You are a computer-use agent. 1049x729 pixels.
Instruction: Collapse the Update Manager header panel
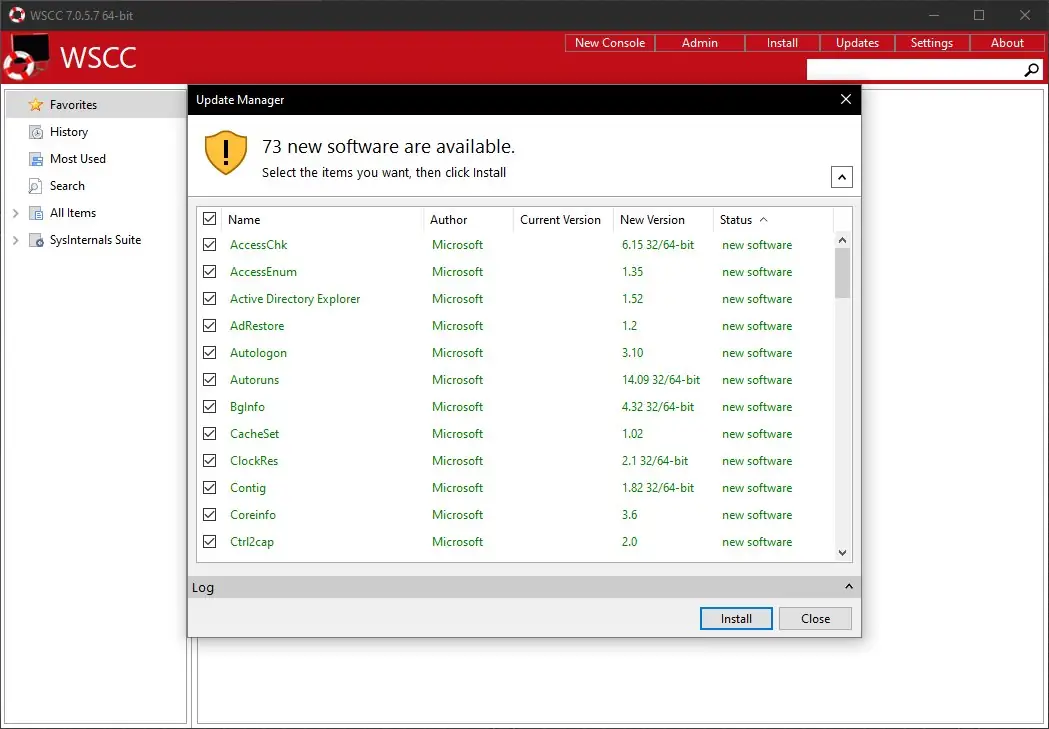coord(842,177)
